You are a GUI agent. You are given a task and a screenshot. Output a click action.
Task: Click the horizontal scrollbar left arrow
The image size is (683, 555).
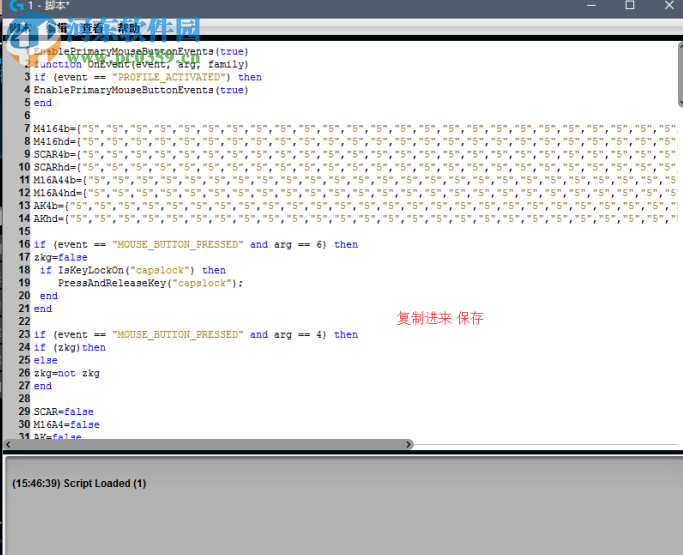(x=8, y=444)
